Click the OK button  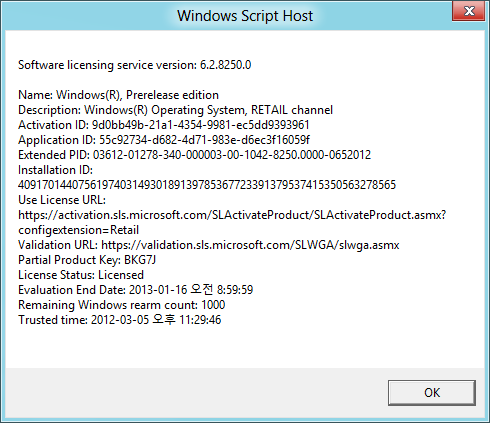tap(432, 393)
